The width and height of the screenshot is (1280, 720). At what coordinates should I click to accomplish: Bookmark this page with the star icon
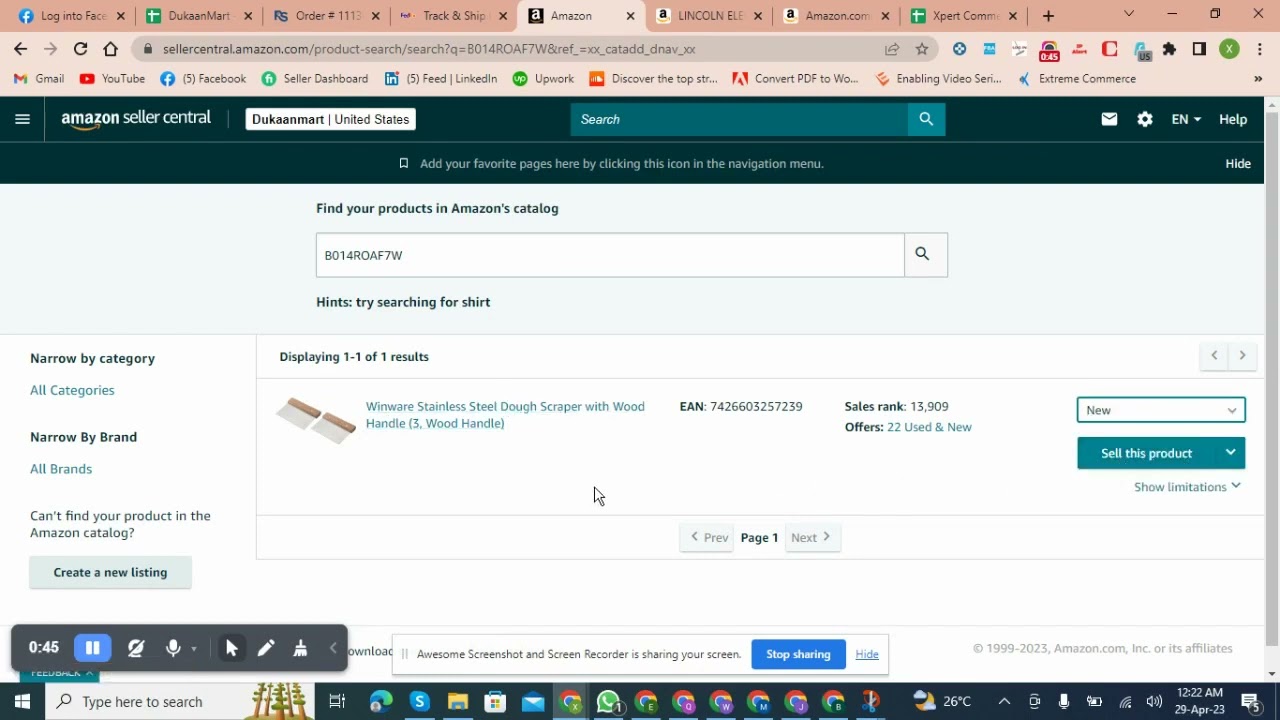click(x=922, y=49)
